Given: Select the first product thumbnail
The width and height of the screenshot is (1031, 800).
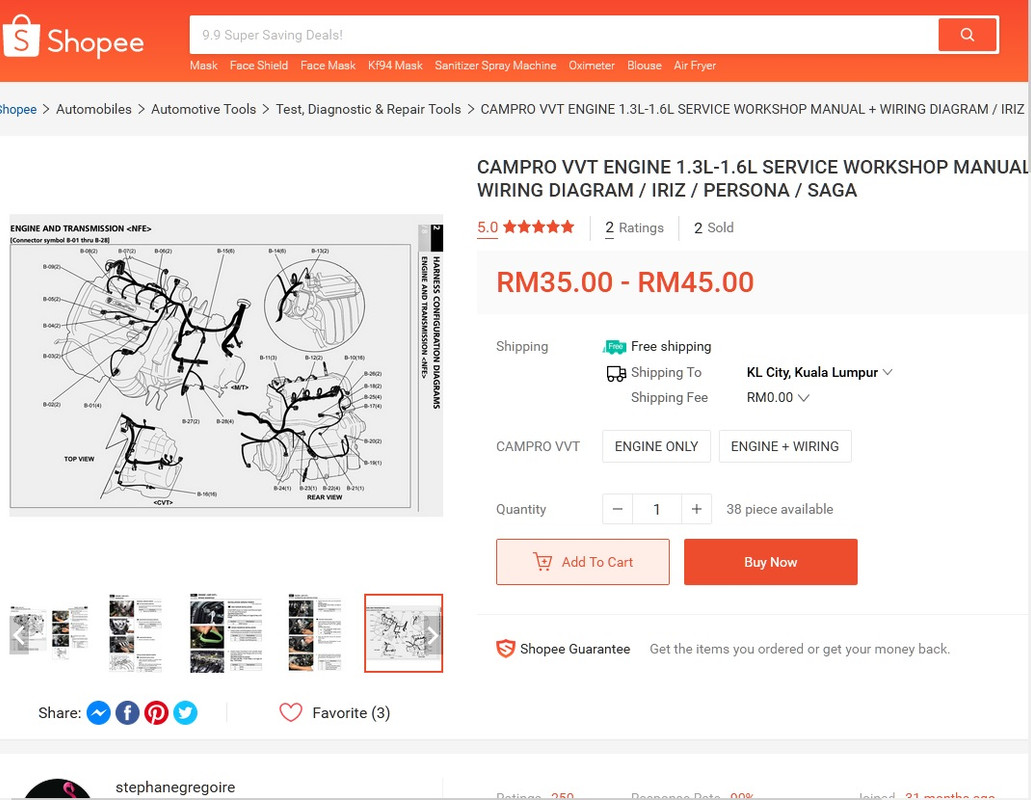Looking at the screenshot, I should pos(49,633).
